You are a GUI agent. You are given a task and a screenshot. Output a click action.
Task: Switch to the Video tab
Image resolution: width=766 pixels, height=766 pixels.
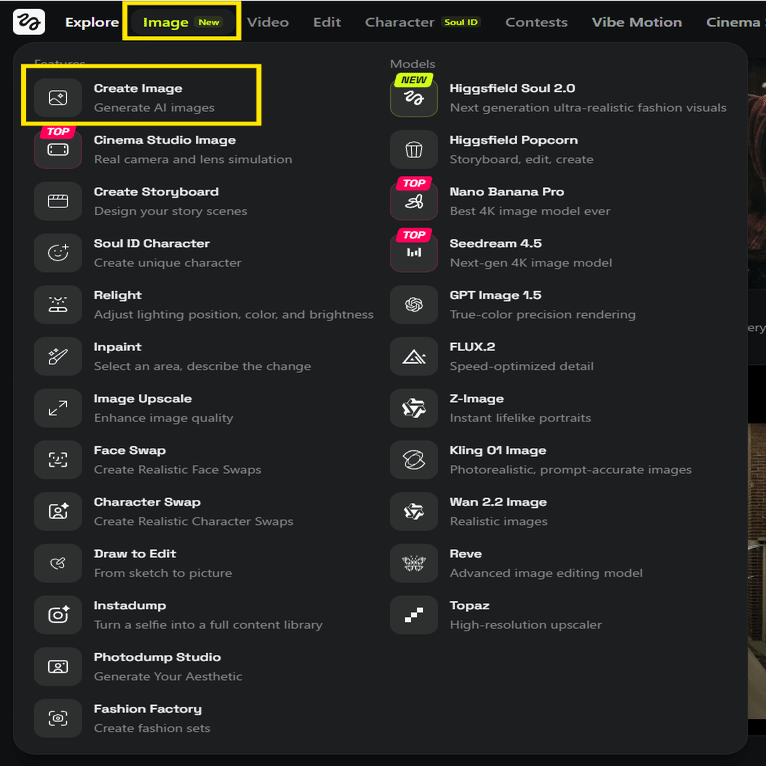(268, 22)
